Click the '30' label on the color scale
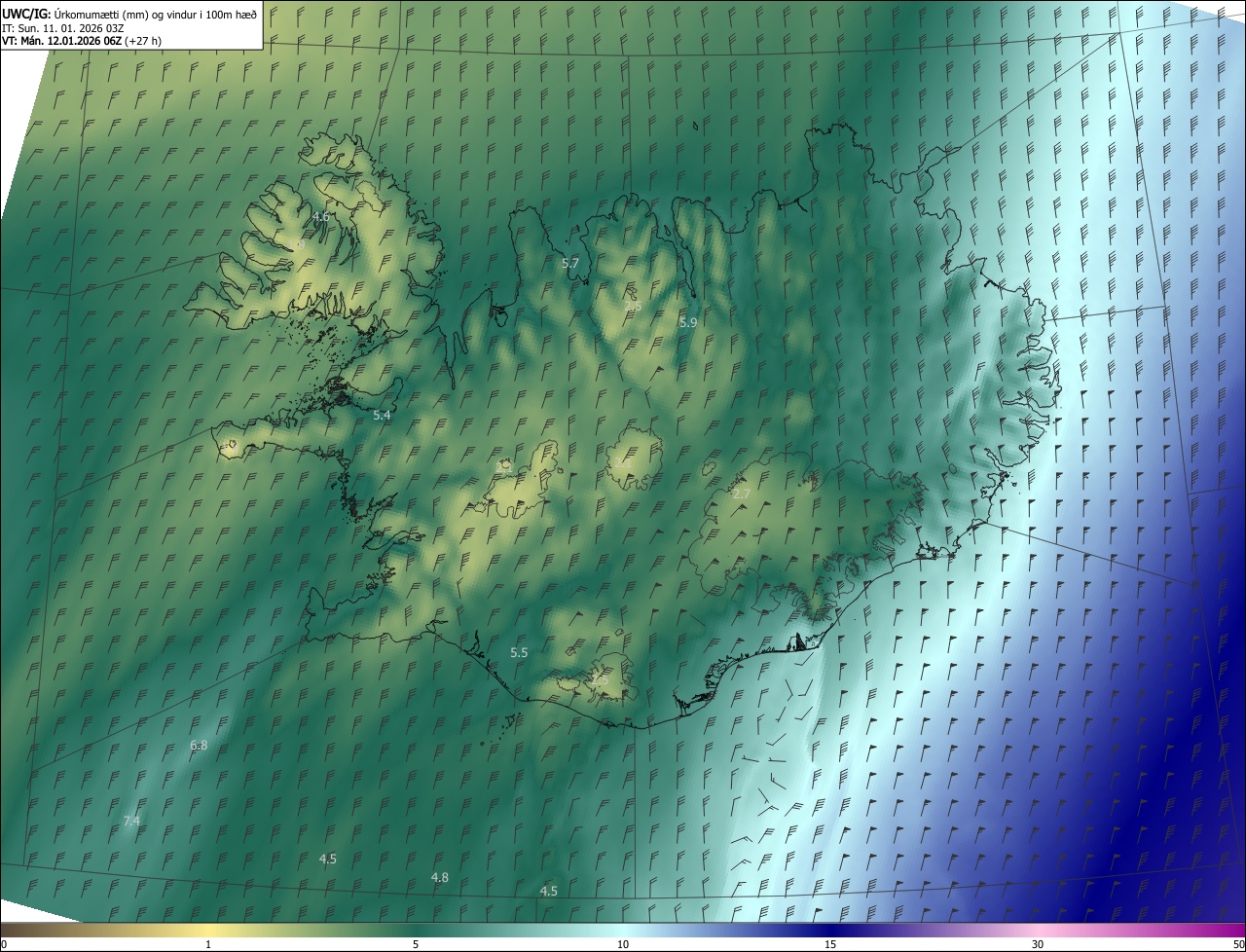Viewport: 1246px width, 952px height. pos(1038,944)
